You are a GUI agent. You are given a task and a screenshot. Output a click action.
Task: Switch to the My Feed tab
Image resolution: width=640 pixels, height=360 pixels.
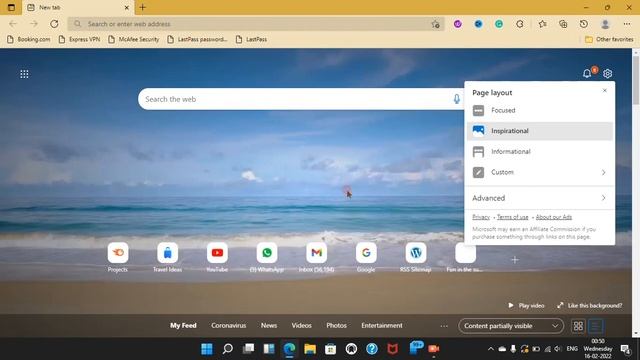point(183,326)
